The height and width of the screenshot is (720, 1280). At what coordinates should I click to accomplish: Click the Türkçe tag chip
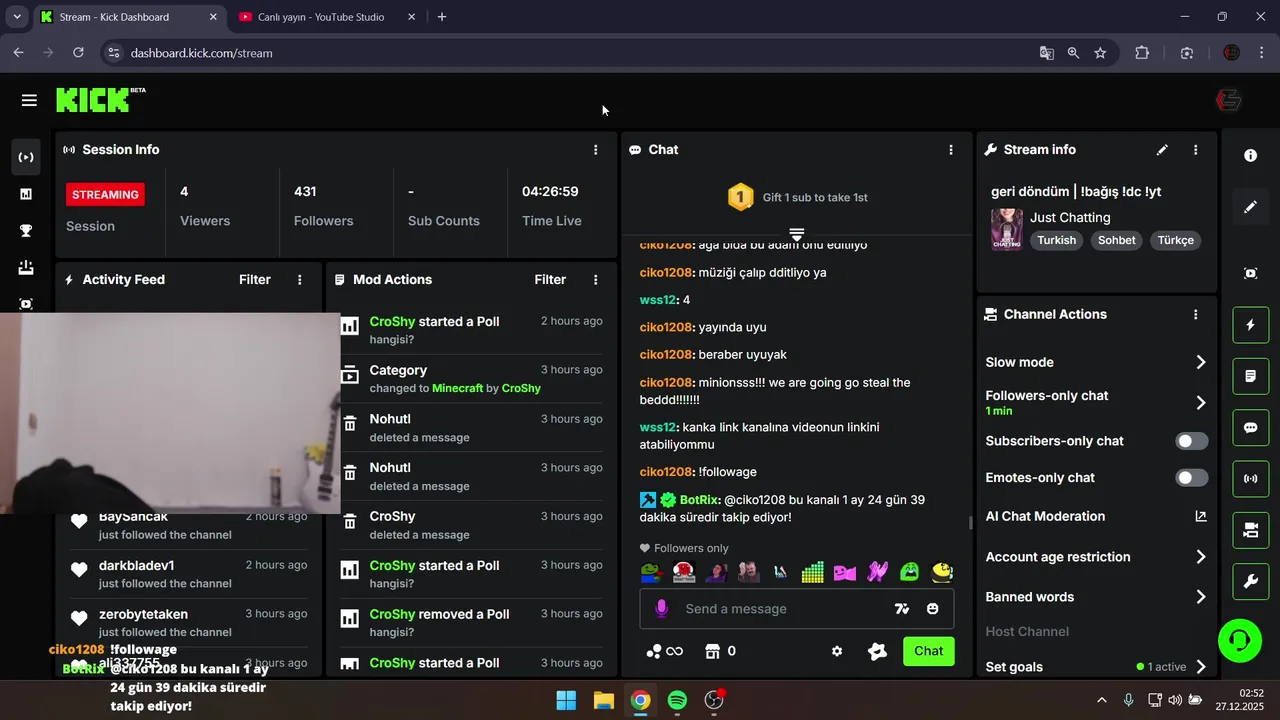pos(1176,240)
